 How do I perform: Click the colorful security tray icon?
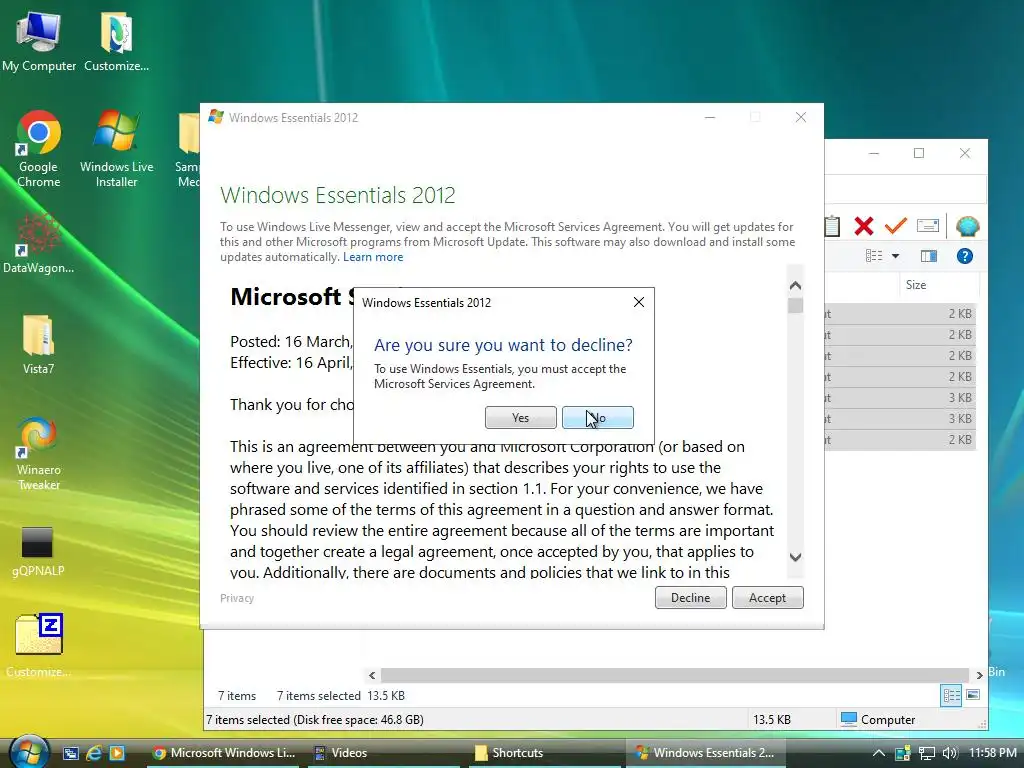point(903,753)
